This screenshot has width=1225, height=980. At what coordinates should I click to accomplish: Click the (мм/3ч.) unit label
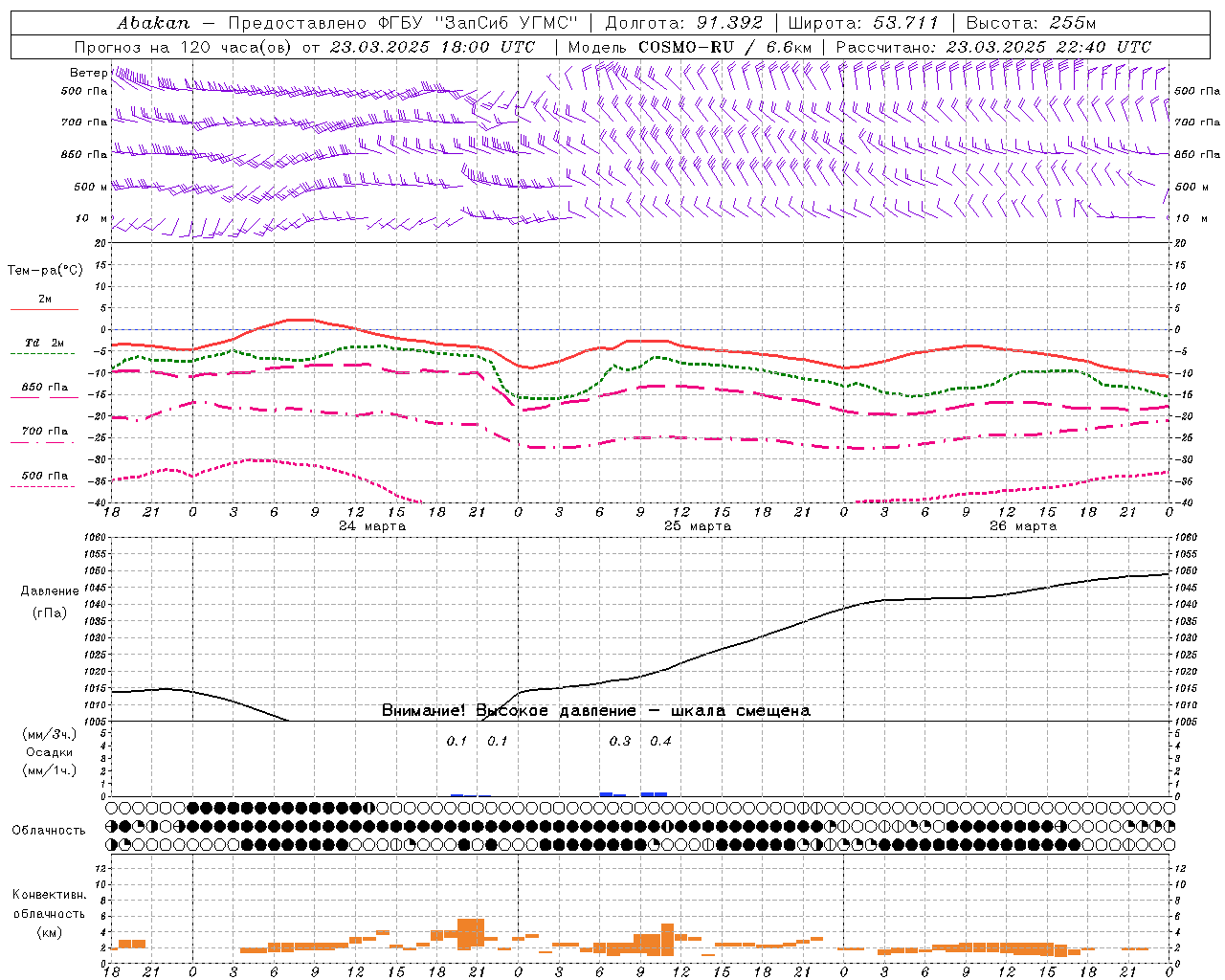click(50, 734)
